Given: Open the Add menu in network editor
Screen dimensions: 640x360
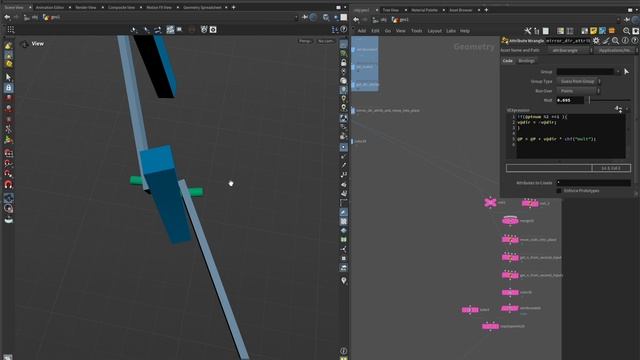Looking at the screenshot, I should pos(362,31).
